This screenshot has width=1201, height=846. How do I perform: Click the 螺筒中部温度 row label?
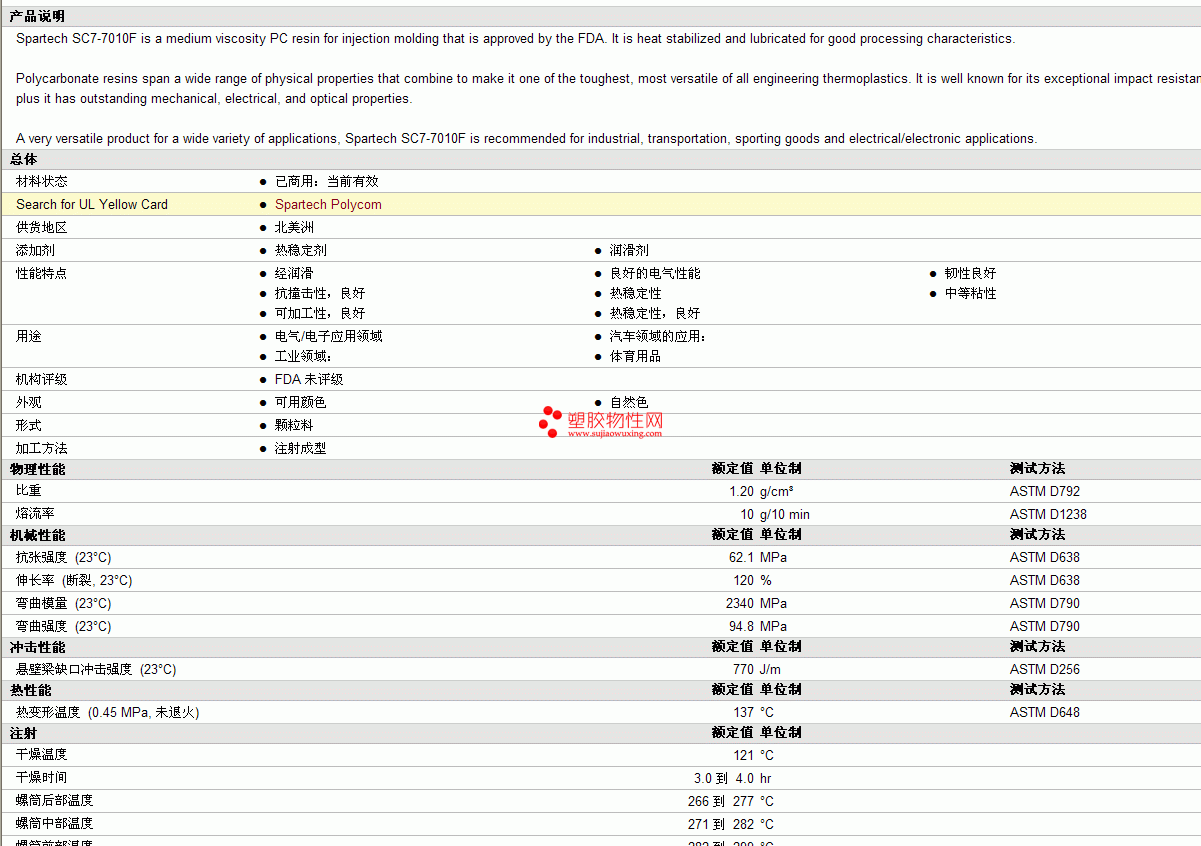coord(55,823)
